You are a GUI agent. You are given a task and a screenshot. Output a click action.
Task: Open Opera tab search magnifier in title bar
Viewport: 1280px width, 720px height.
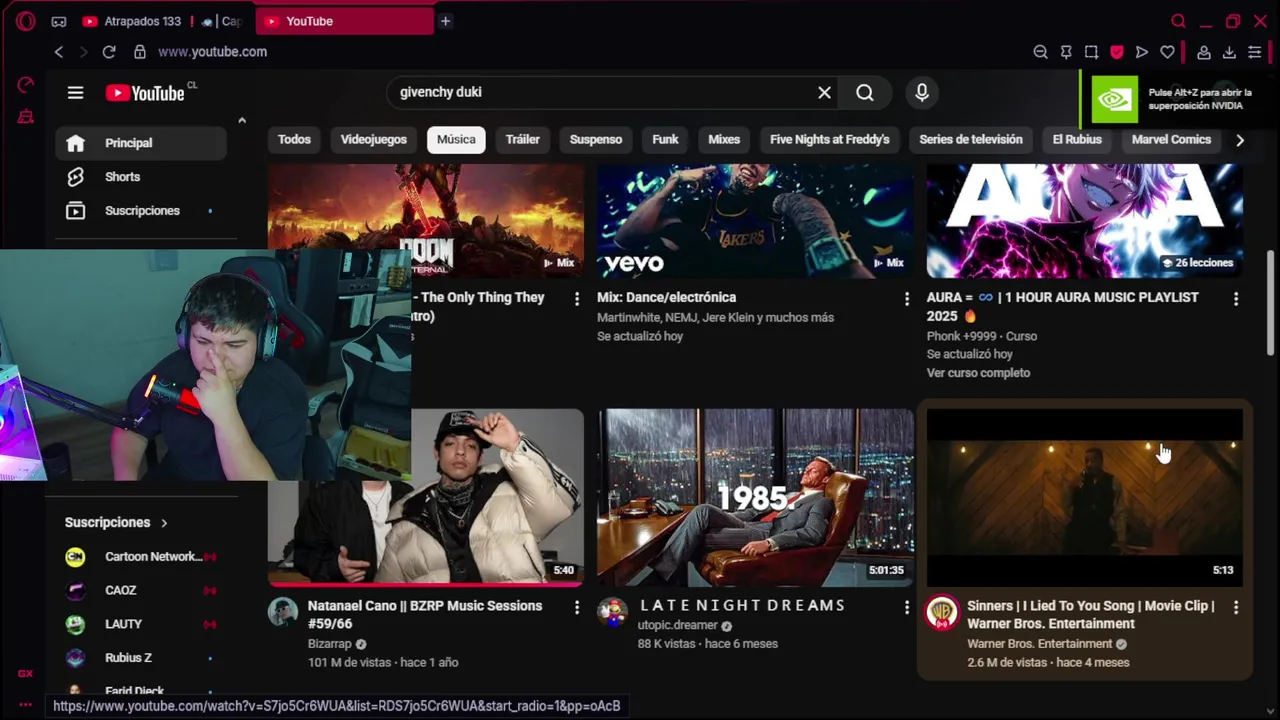click(x=1178, y=21)
